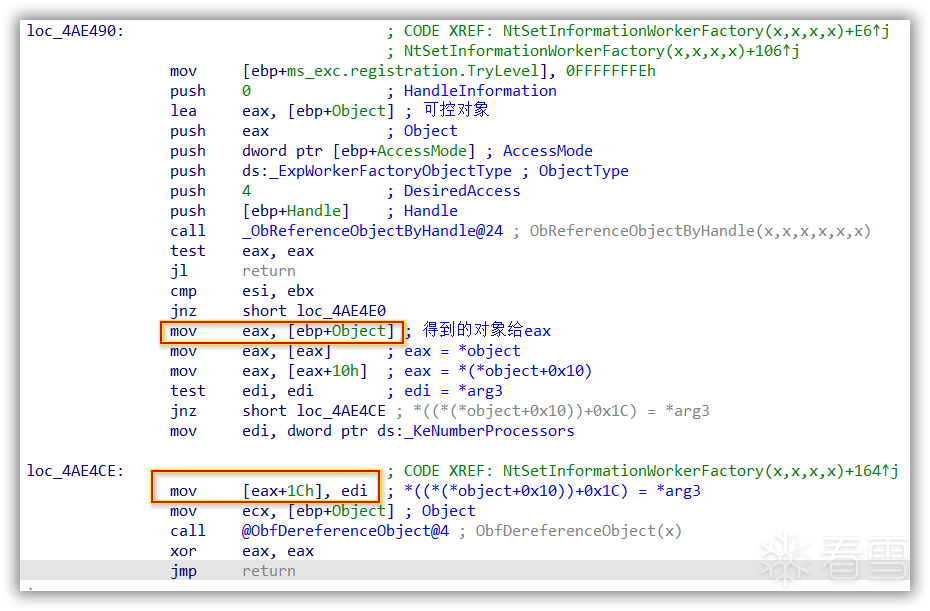
Task: Click the 'eax = *(*object+0x10)' comment
Action: [498, 371]
